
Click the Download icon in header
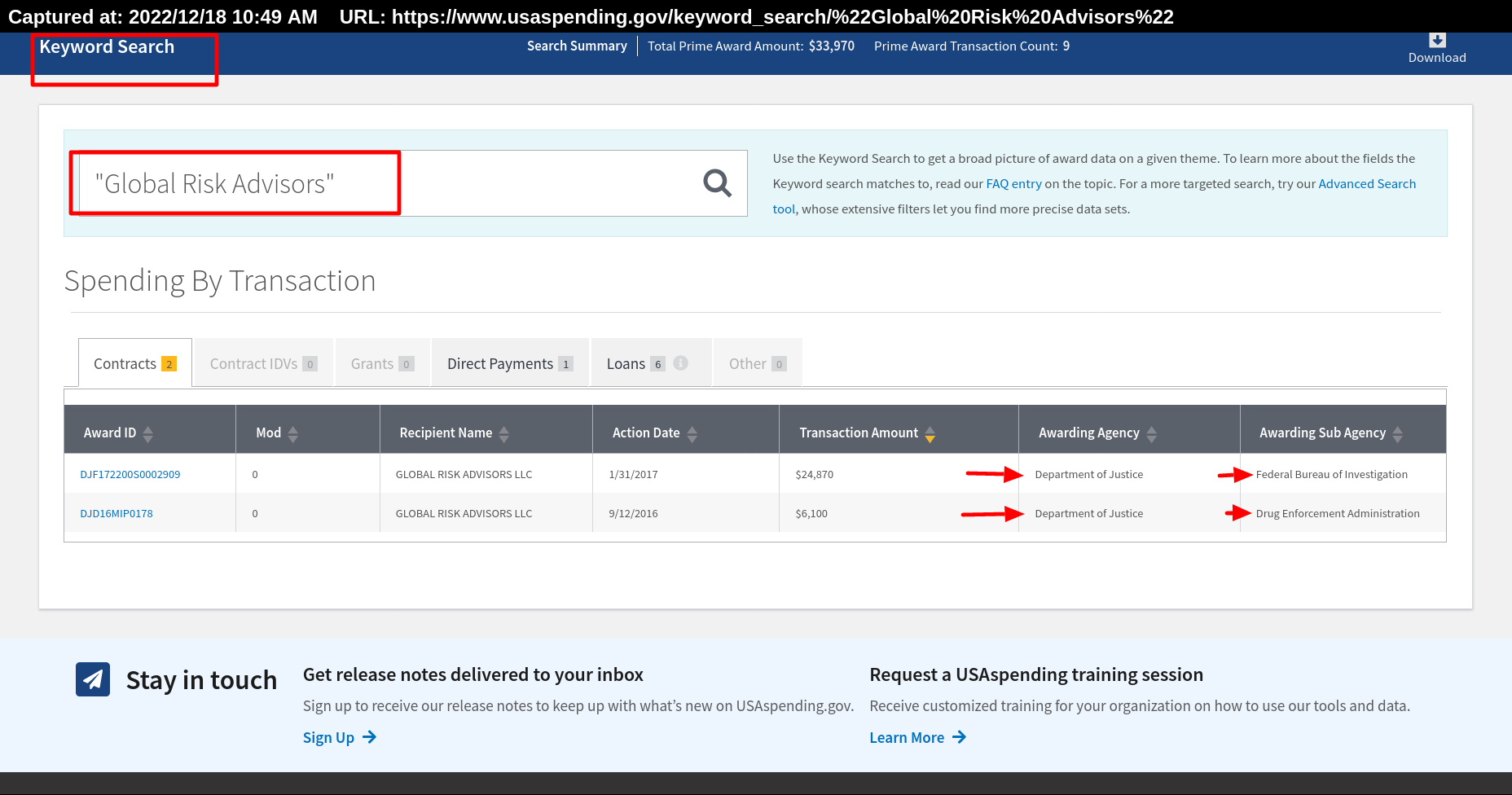1437,40
